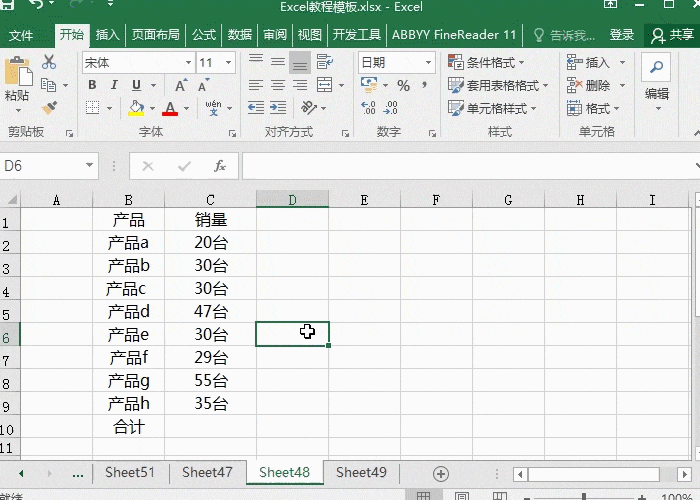Add a new sheet with plus button
The height and width of the screenshot is (500, 700).
(x=440, y=473)
